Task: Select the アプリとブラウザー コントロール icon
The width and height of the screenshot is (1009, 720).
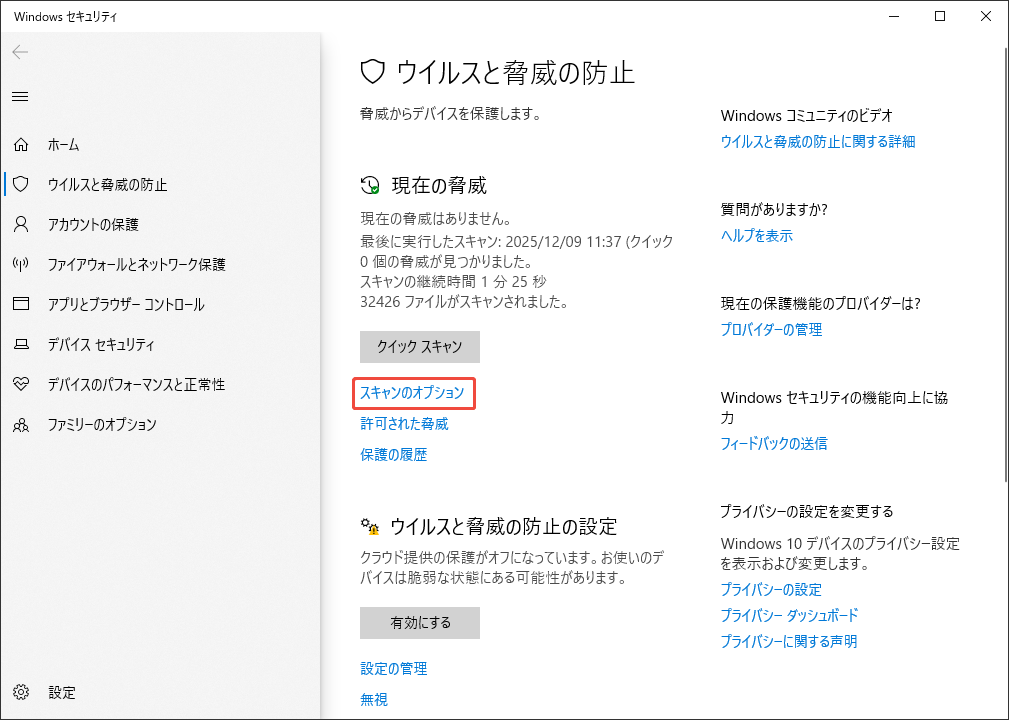Action: [x=21, y=304]
